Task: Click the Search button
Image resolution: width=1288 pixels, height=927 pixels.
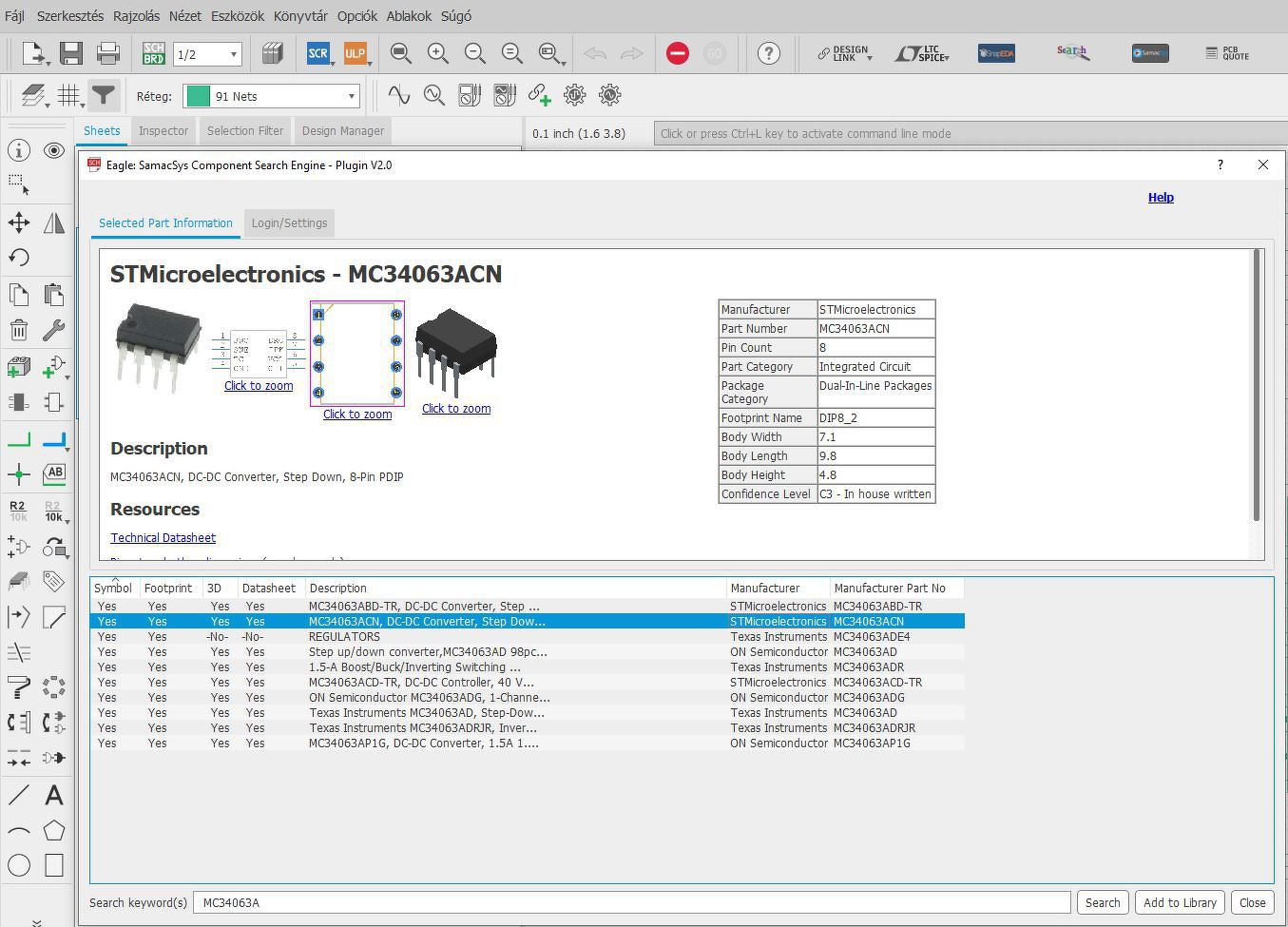Action: pos(1103,903)
